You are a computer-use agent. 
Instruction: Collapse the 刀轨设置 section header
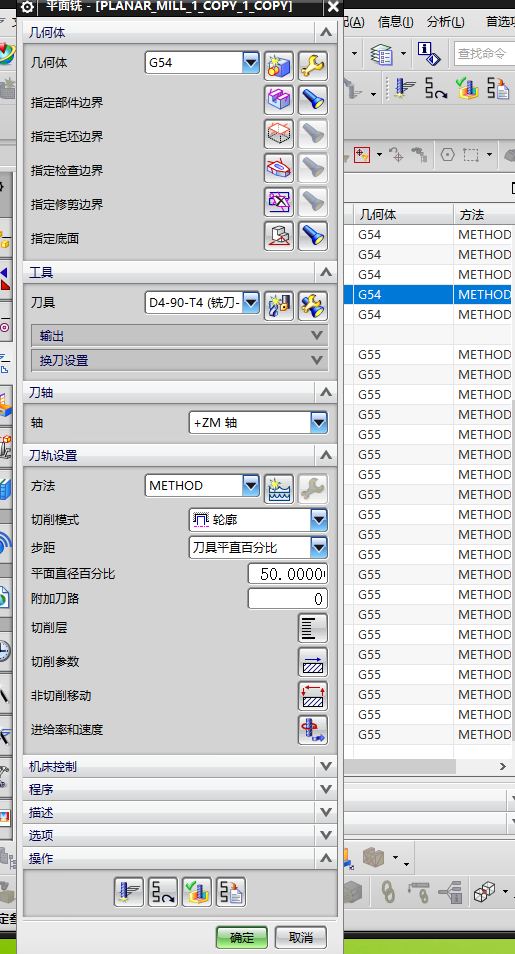180,455
